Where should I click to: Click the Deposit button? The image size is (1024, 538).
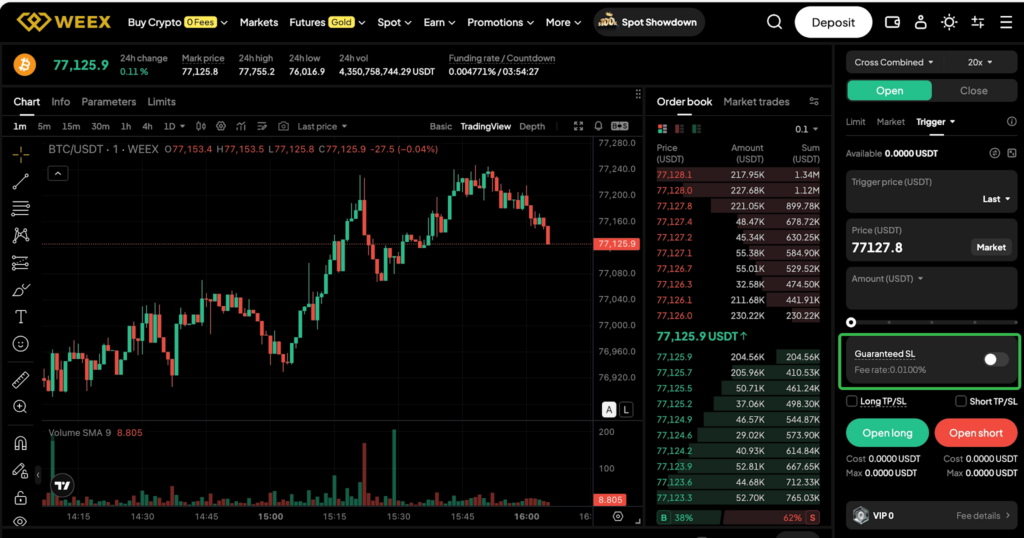[x=833, y=22]
